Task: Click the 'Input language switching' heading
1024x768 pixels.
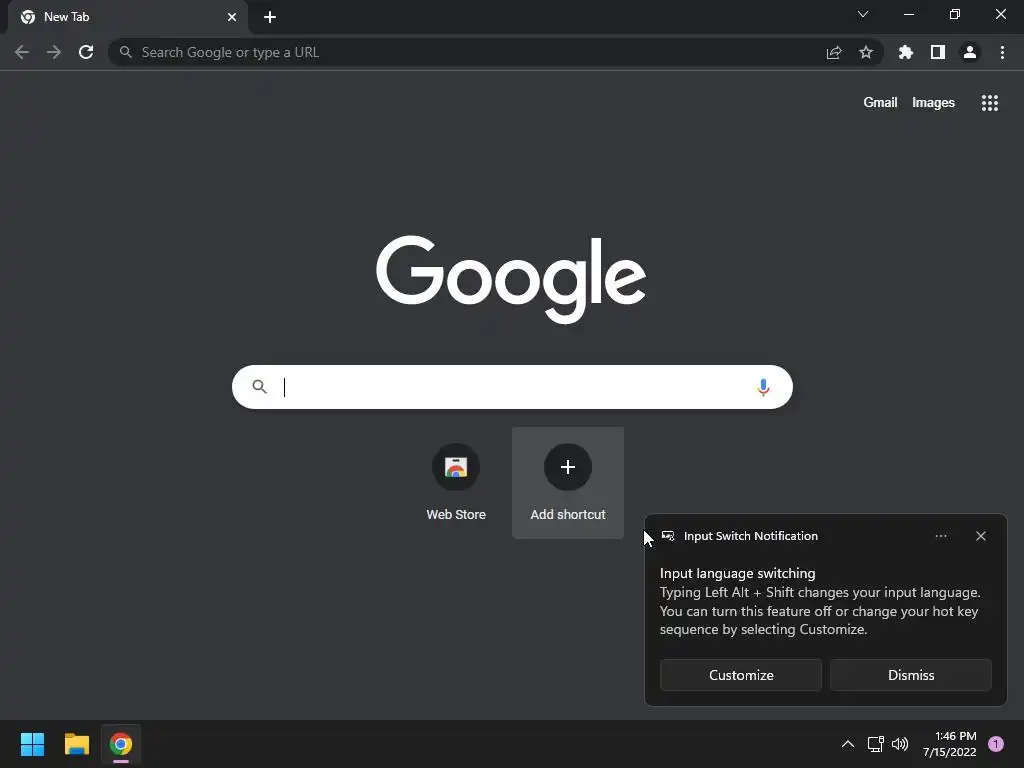Action: (x=737, y=573)
